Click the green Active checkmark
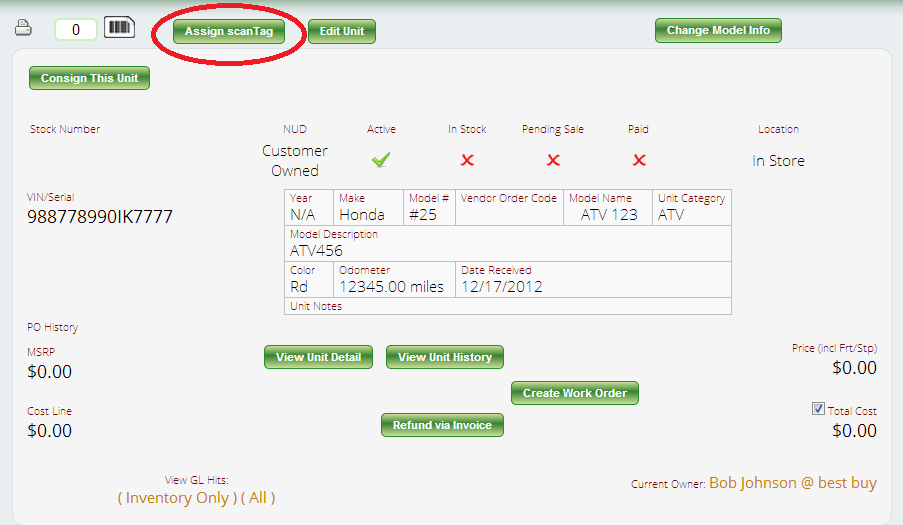Image resolution: width=903 pixels, height=525 pixels. tap(381, 160)
